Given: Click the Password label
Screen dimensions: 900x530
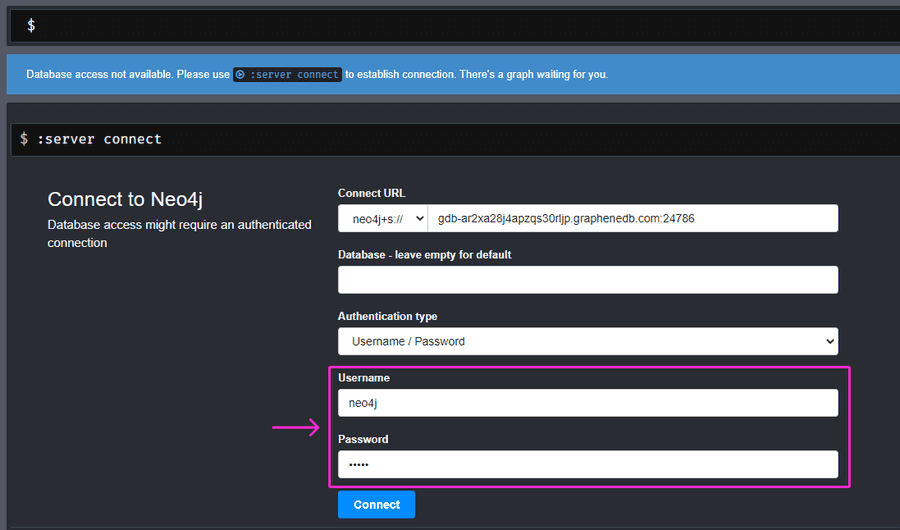Looking at the screenshot, I should (x=363, y=439).
